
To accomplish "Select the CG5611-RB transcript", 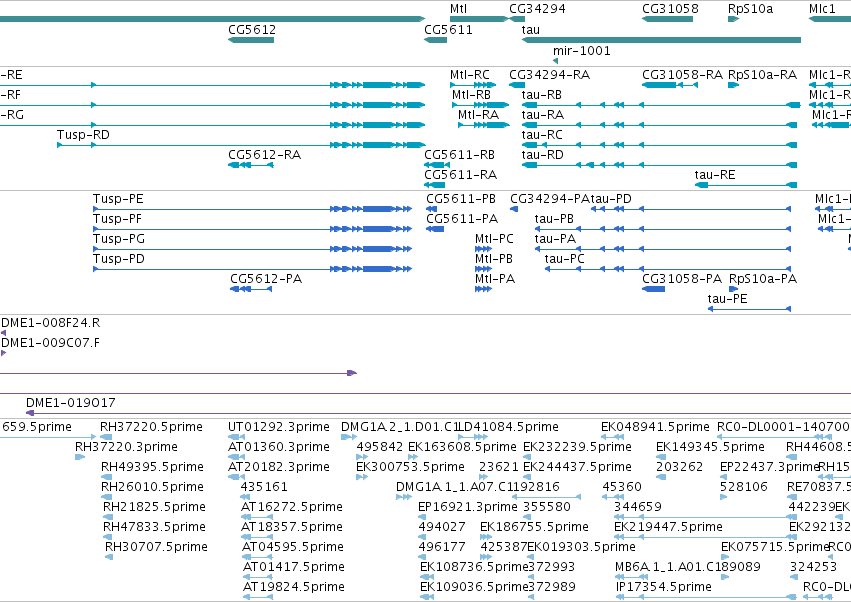I will (437, 165).
